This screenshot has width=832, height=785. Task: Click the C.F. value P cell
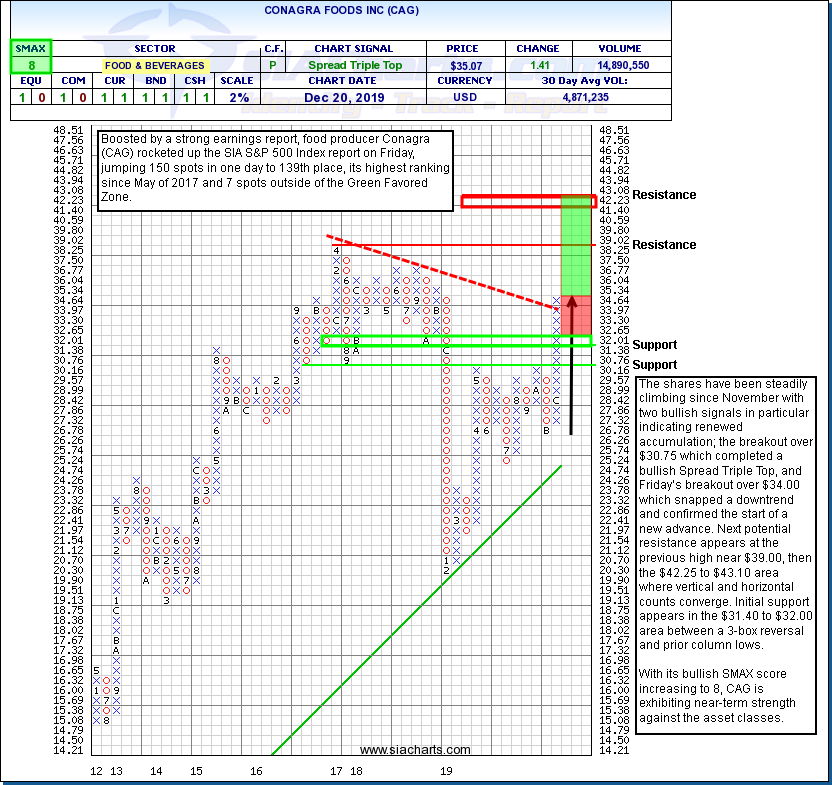click(272, 65)
